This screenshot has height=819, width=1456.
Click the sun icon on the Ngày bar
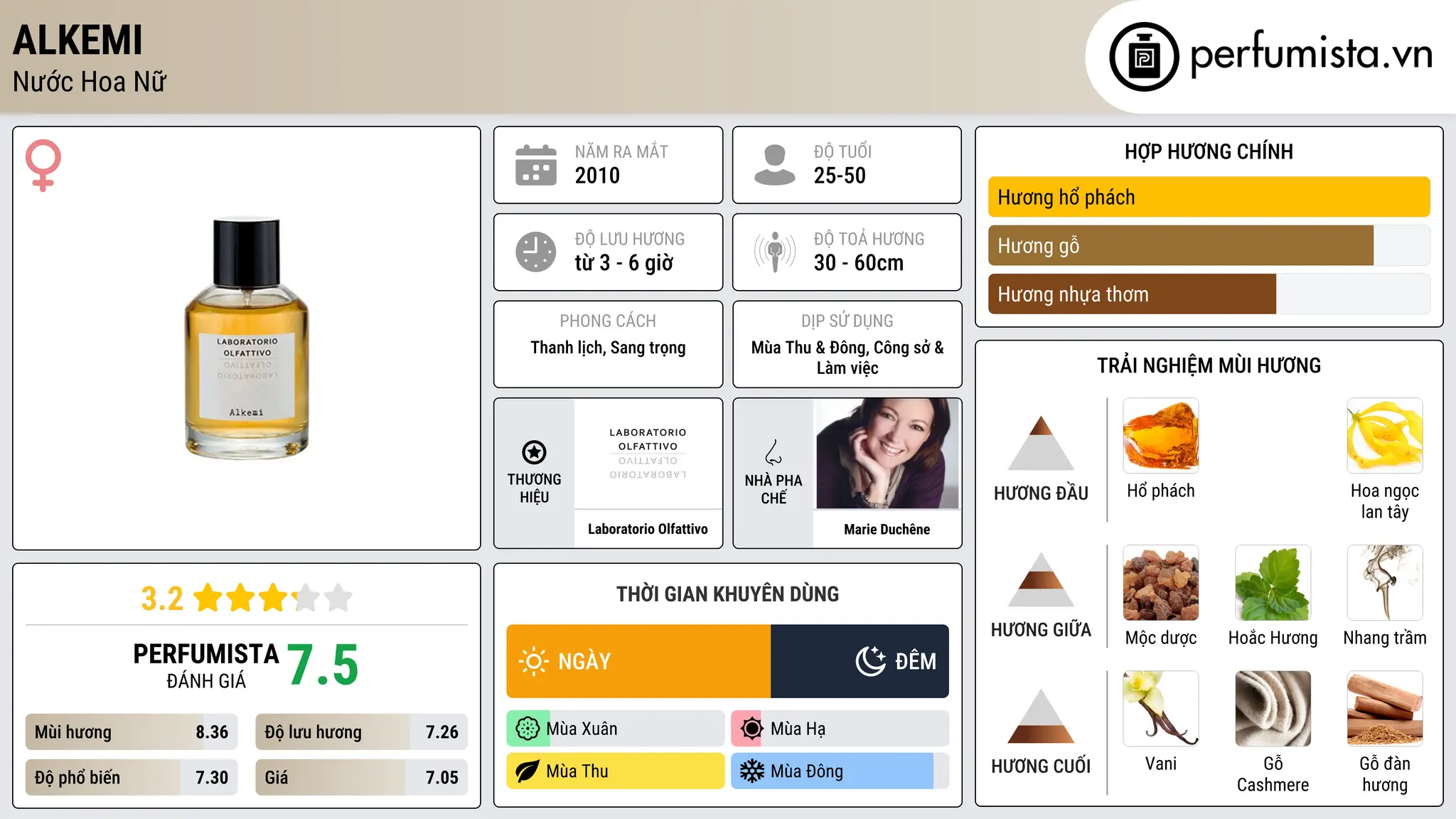pyautogui.click(x=533, y=661)
